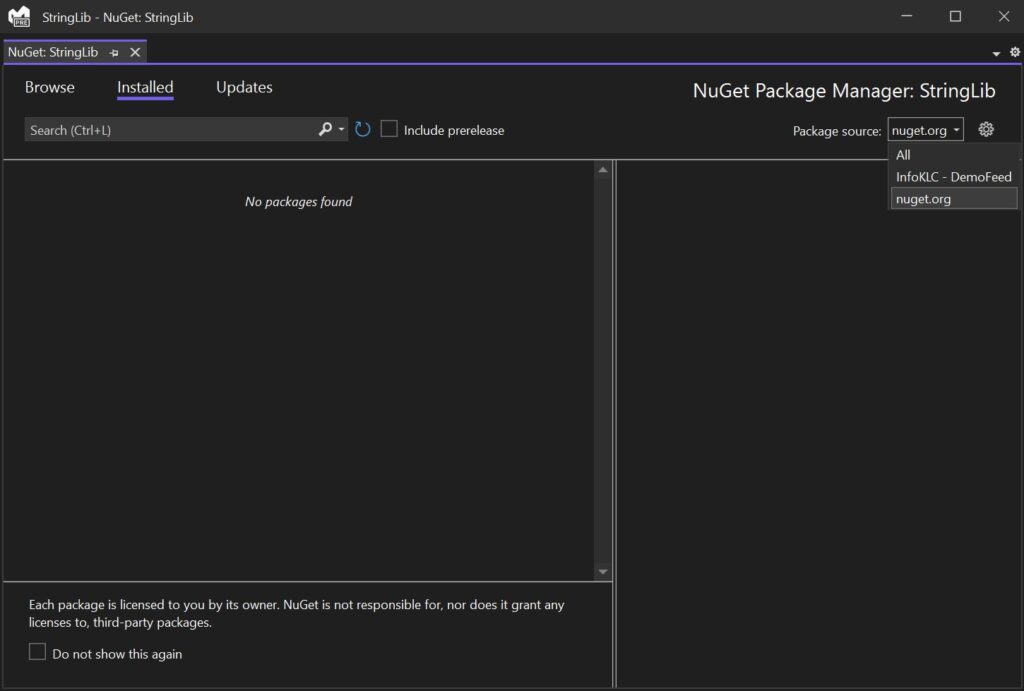
Task: Refresh the package list
Action: (362, 129)
